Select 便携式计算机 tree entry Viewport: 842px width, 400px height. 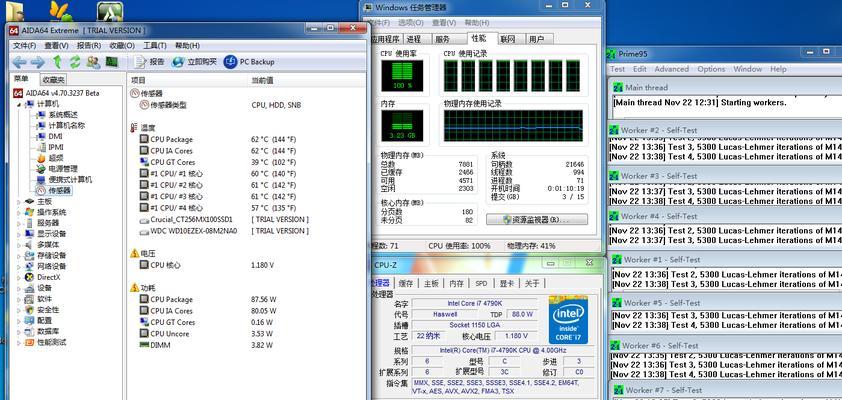coord(70,179)
